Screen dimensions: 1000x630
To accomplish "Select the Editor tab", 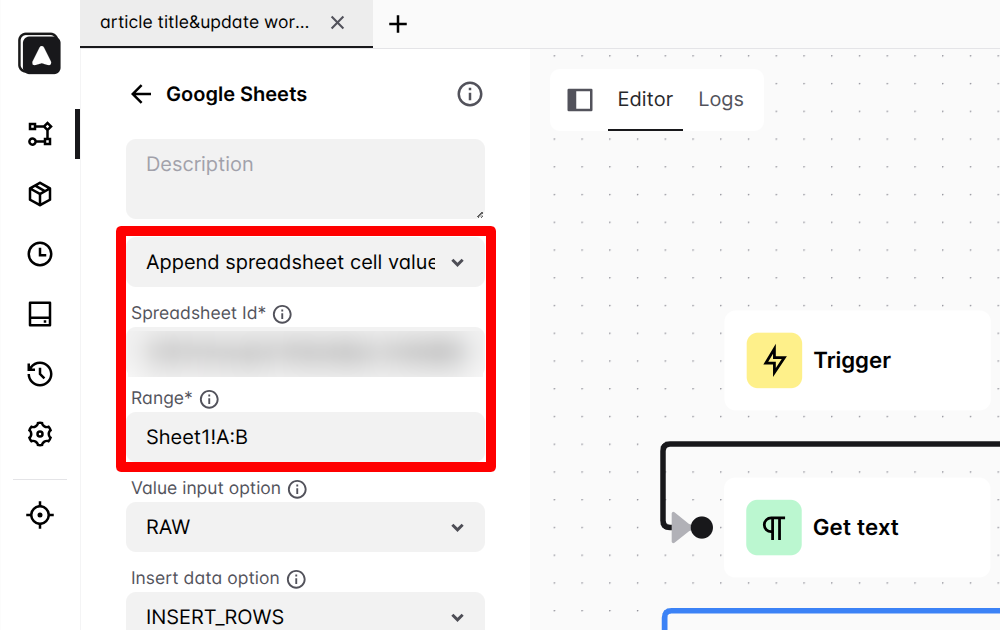I will point(645,99).
